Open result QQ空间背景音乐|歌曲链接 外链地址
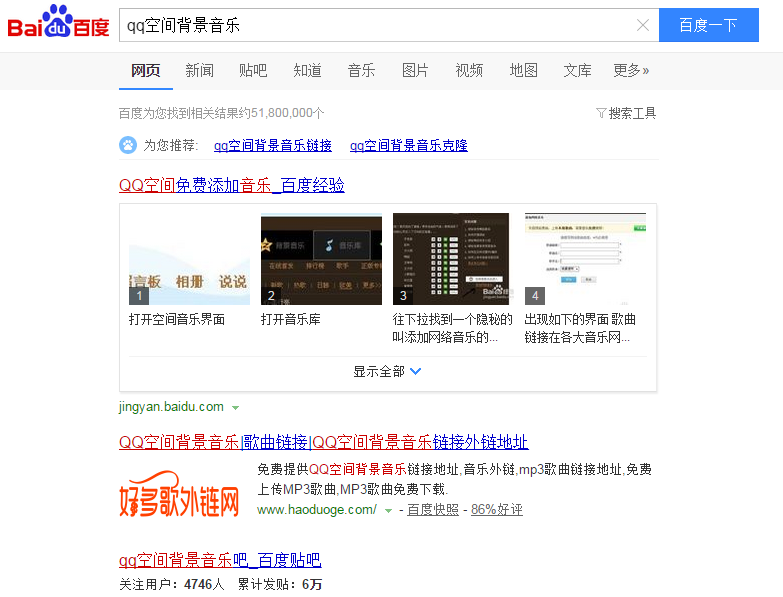Image resolution: width=783 pixels, height=597 pixels. (x=324, y=442)
